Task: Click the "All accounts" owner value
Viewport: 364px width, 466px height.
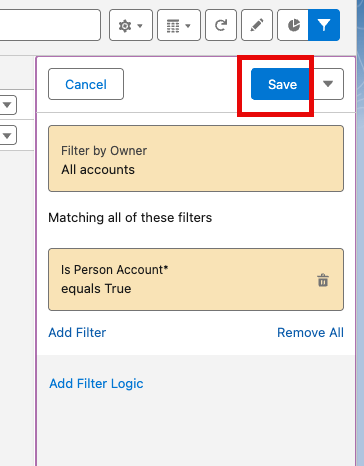Action: 98,170
